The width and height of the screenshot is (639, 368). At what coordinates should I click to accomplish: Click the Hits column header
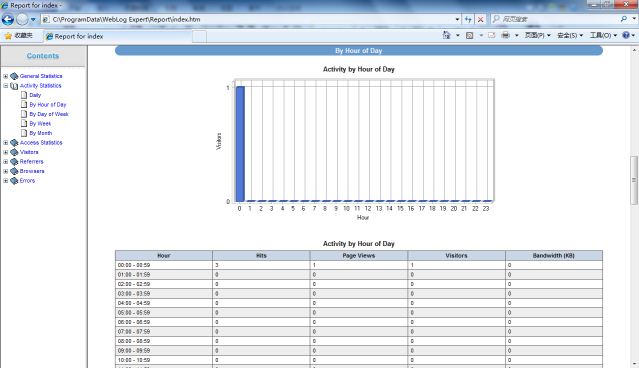tap(261, 256)
